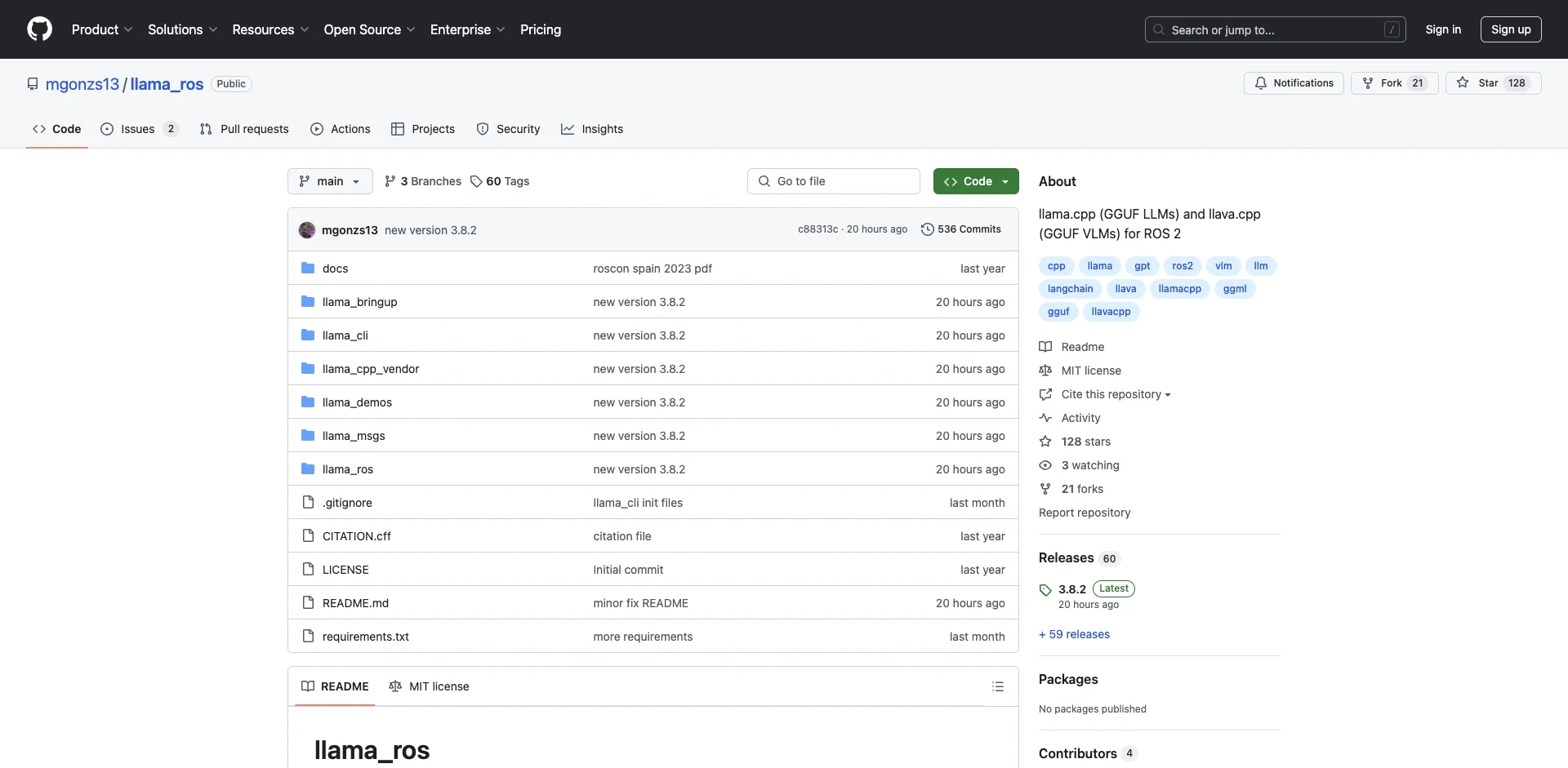The width and height of the screenshot is (1568, 768).
Task: Click the ros2 topic tag
Action: pyautogui.click(x=1182, y=266)
